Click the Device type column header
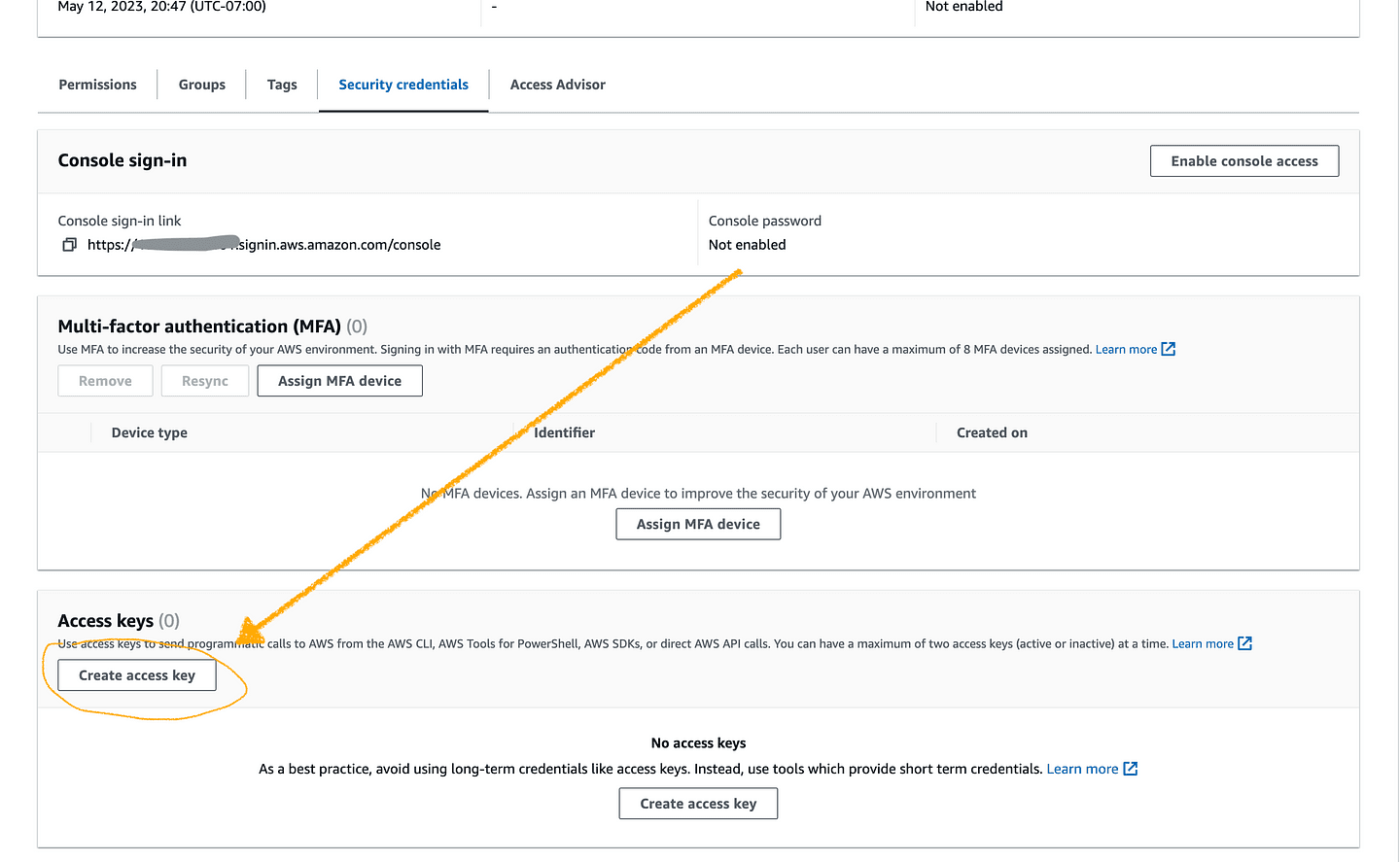Image resolution: width=1400 pixels, height=862 pixels. point(150,432)
